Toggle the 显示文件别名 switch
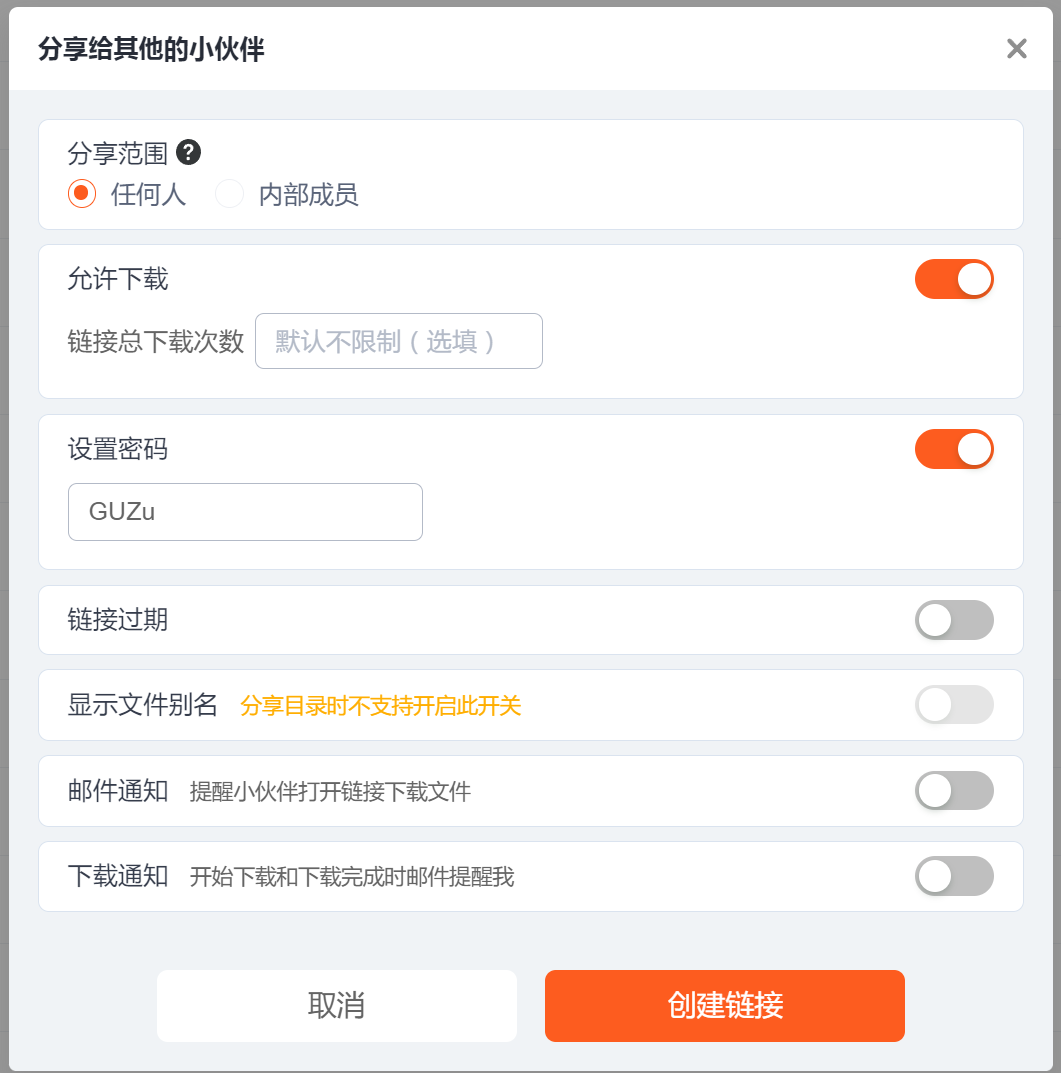Image resolution: width=1061 pixels, height=1073 pixels. pos(954,705)
